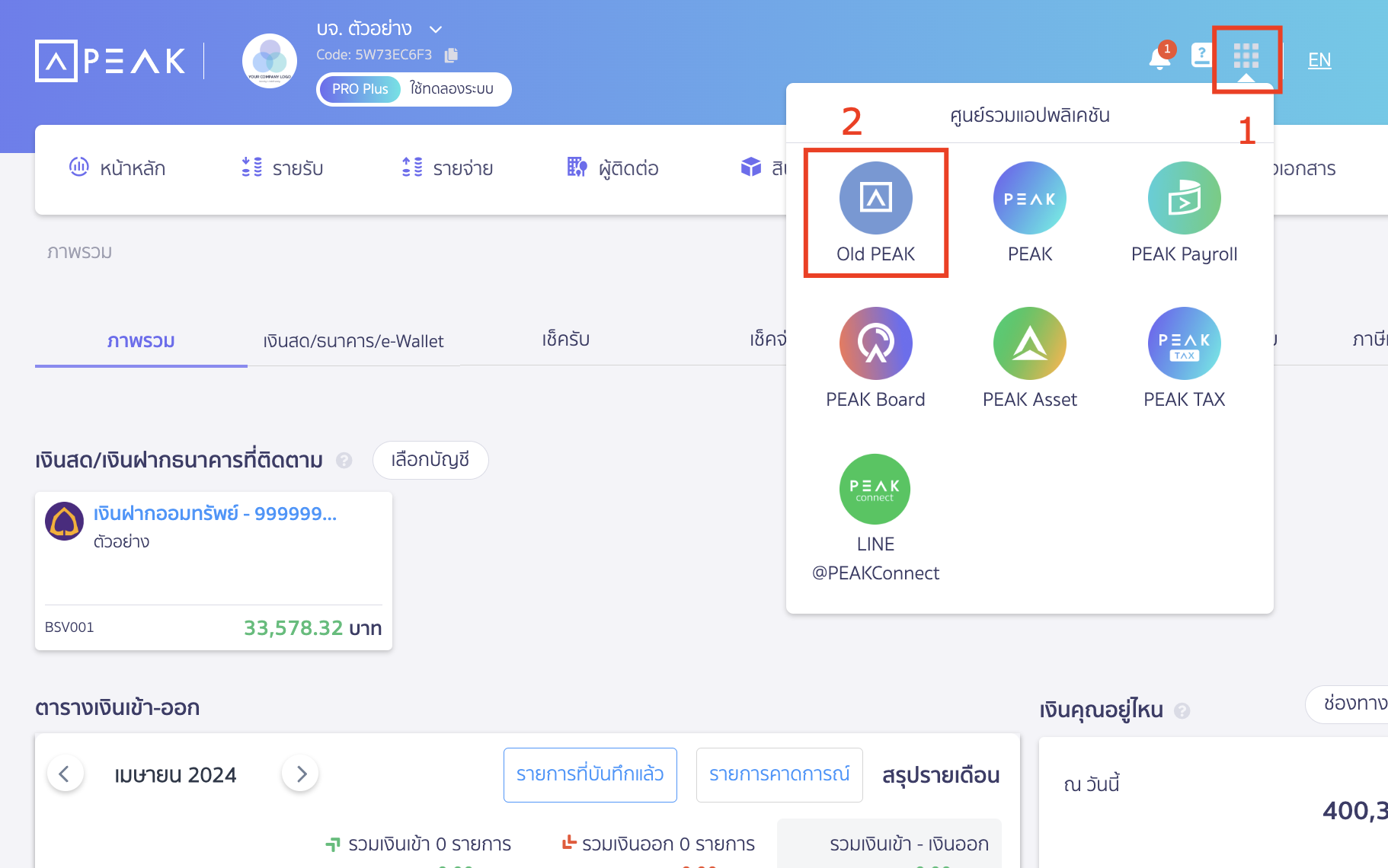
Task: Click help icon beside เงินสด/เงินฝากธนาคารที่ติดตาม
Action: 344,460
